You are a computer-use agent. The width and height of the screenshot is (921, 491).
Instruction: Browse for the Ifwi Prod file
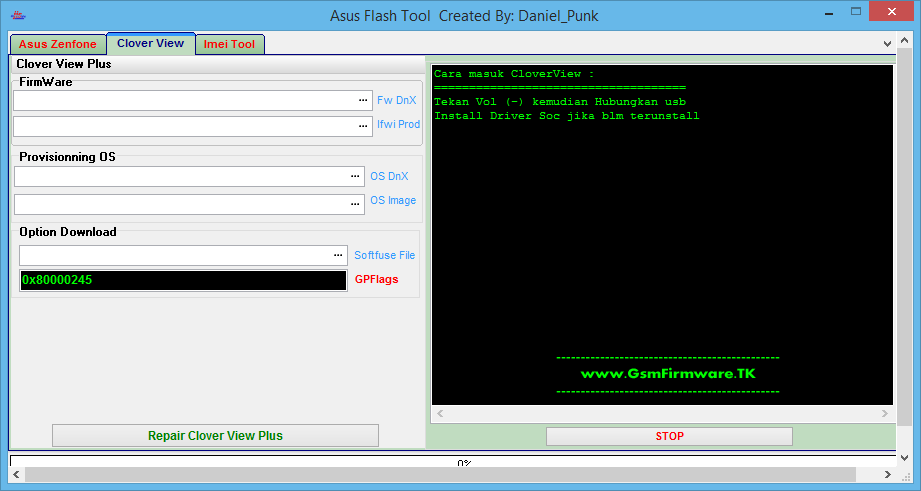[x=363, y=126]
